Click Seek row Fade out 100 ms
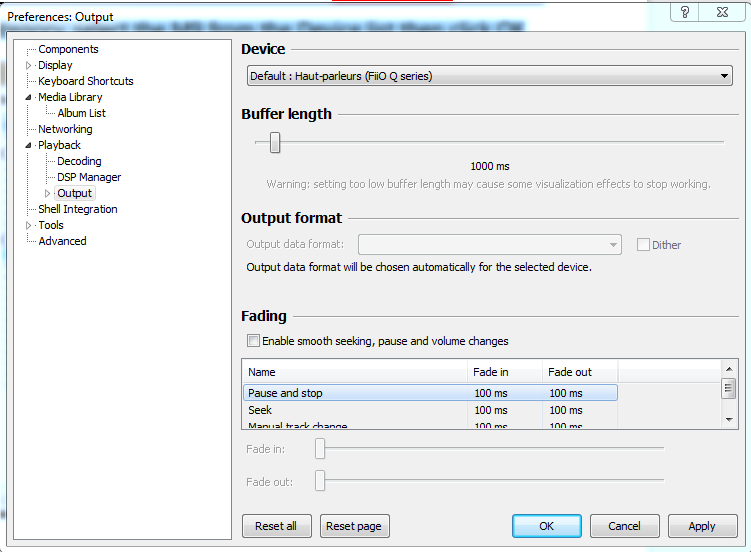The image size is (751, 552). [x=566, y=410]
